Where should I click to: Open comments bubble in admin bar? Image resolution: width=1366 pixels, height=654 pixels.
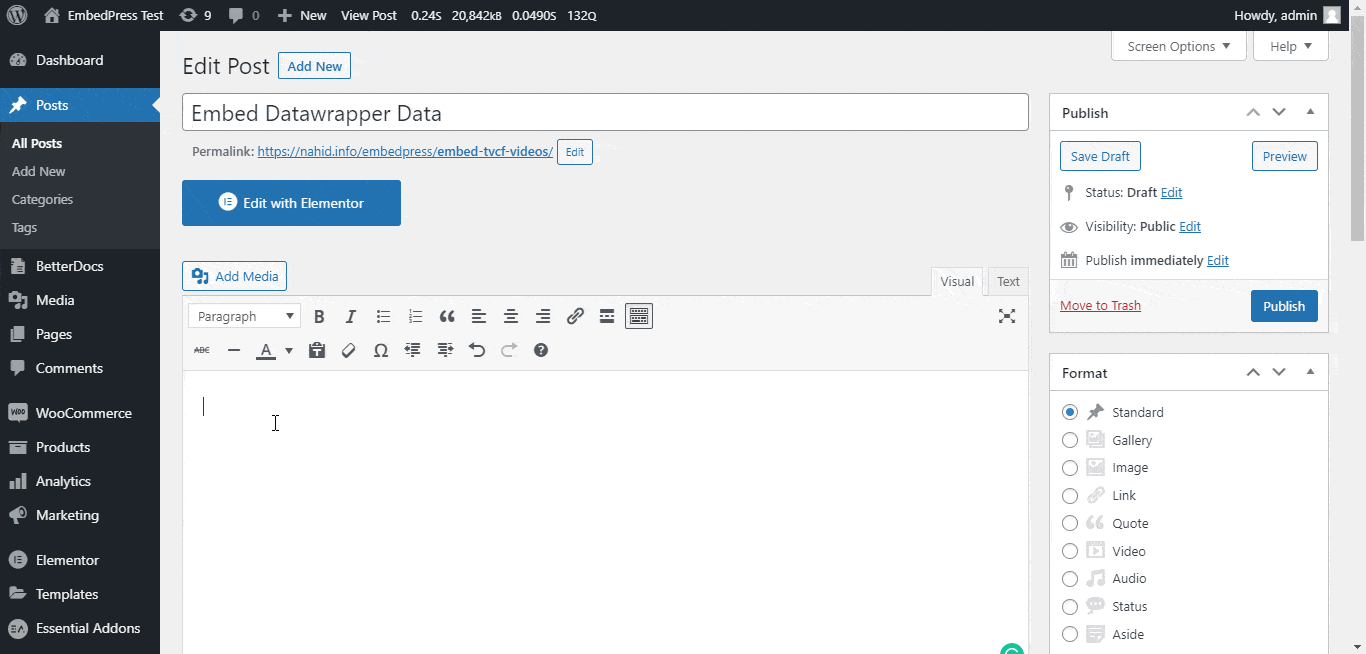pyautogui.click(x=244, y=15)
